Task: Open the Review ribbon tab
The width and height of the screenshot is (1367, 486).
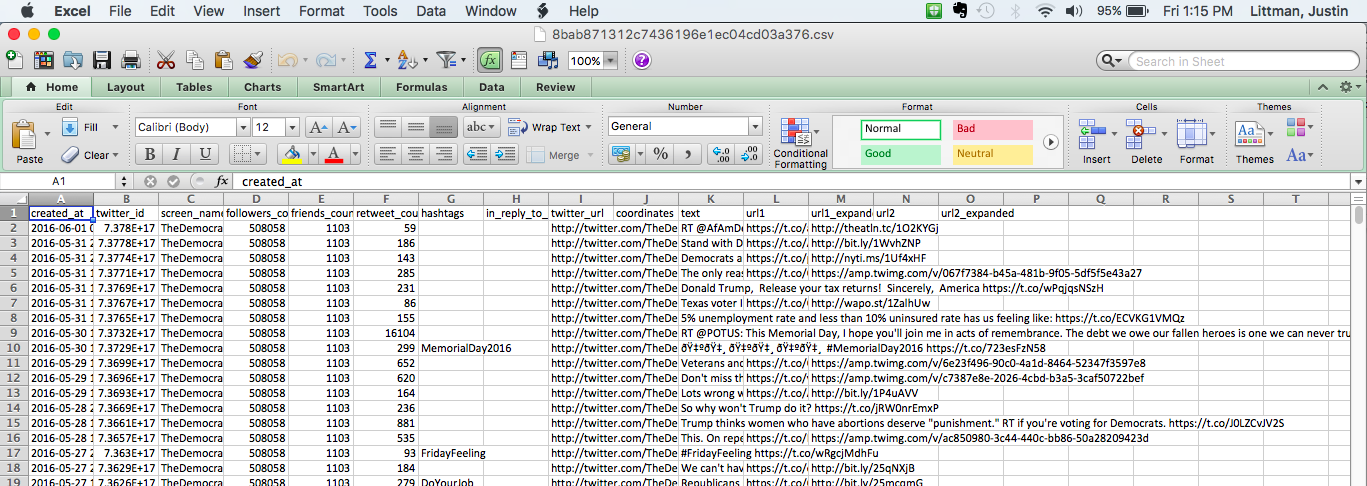Action: coord(555,87)
